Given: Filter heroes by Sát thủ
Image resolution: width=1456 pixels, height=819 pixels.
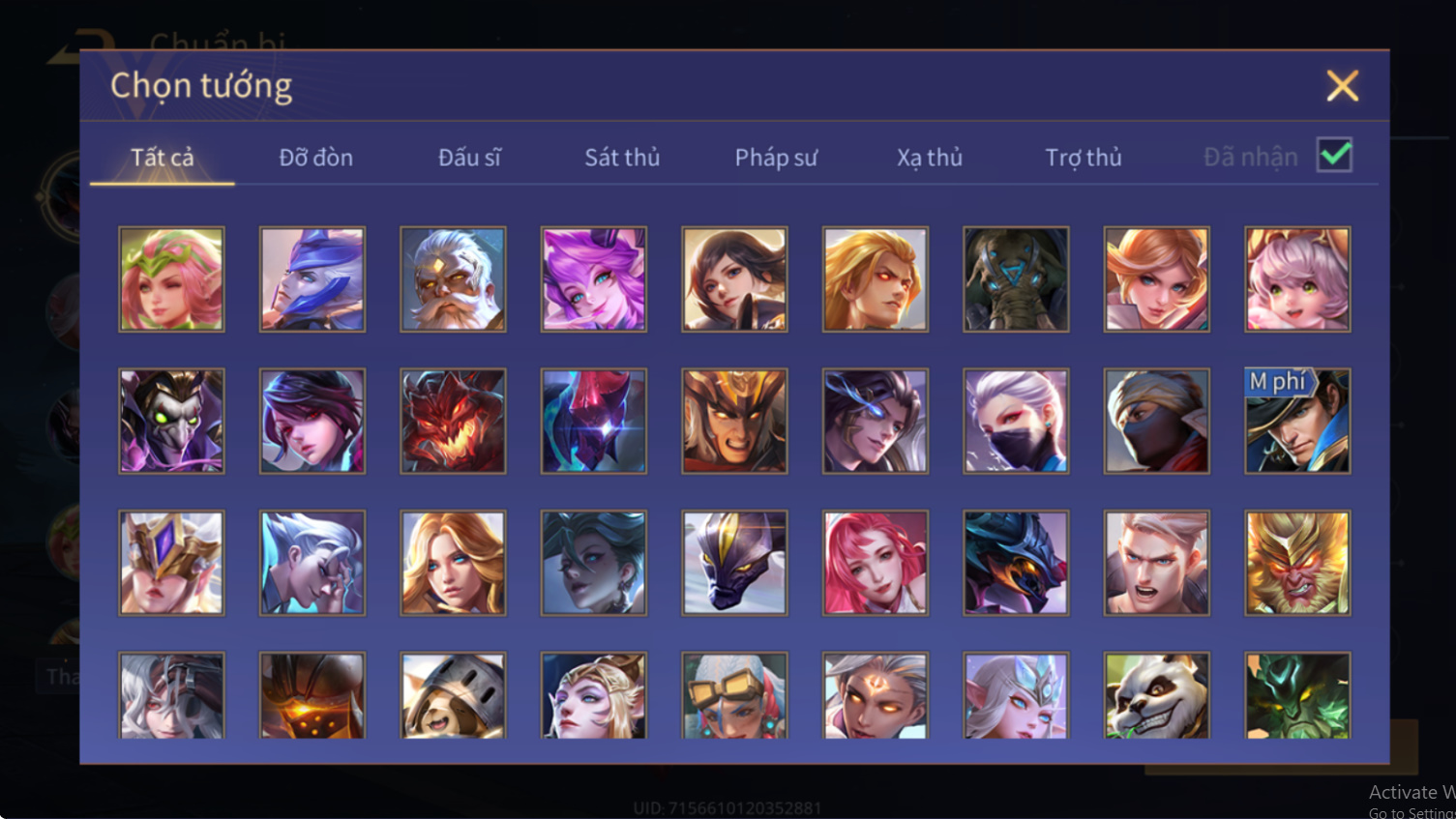Looking at the screenshot, I should tap(622, 157).
